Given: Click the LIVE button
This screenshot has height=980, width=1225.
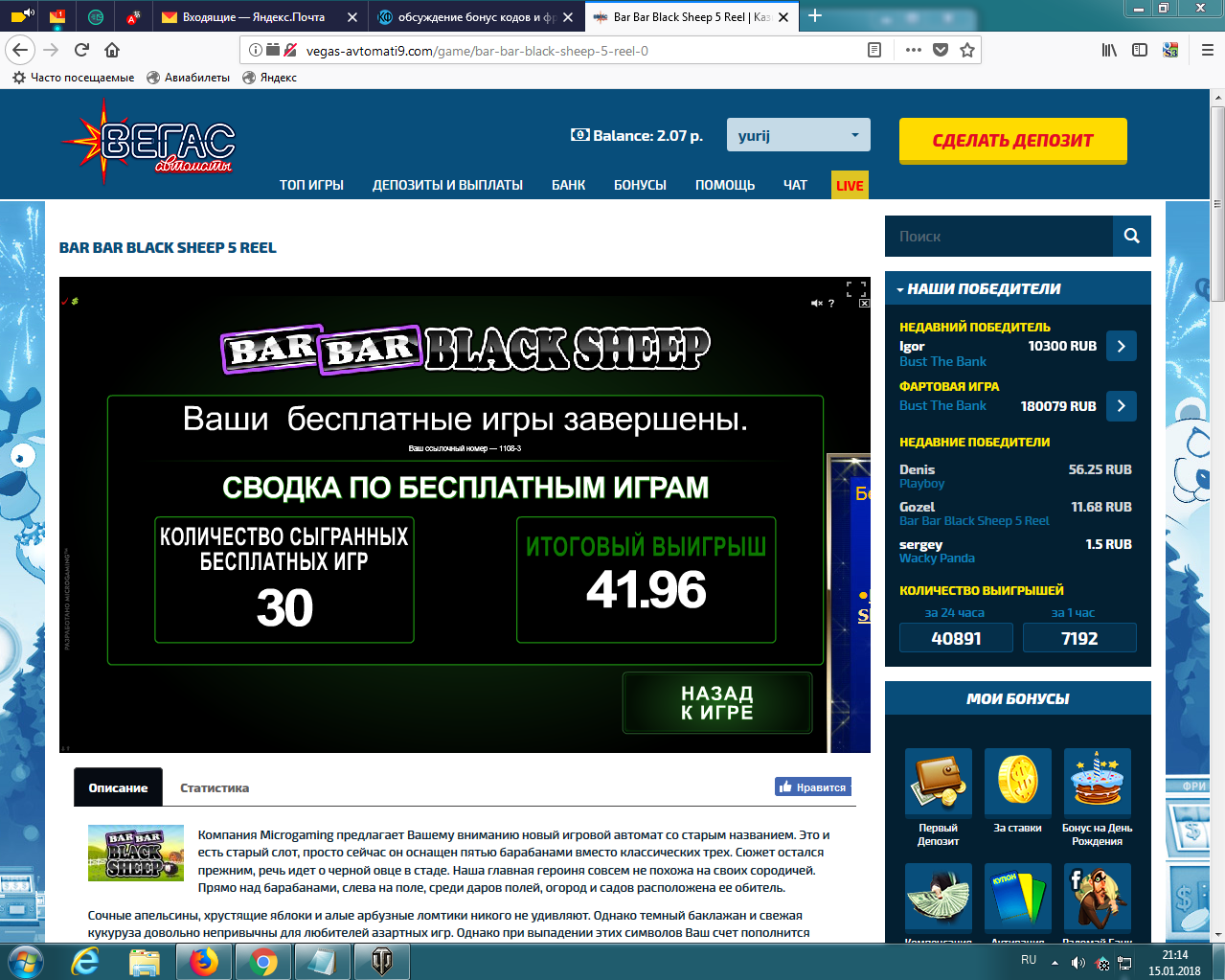Looking at the screenshot, I should point(850,186).
